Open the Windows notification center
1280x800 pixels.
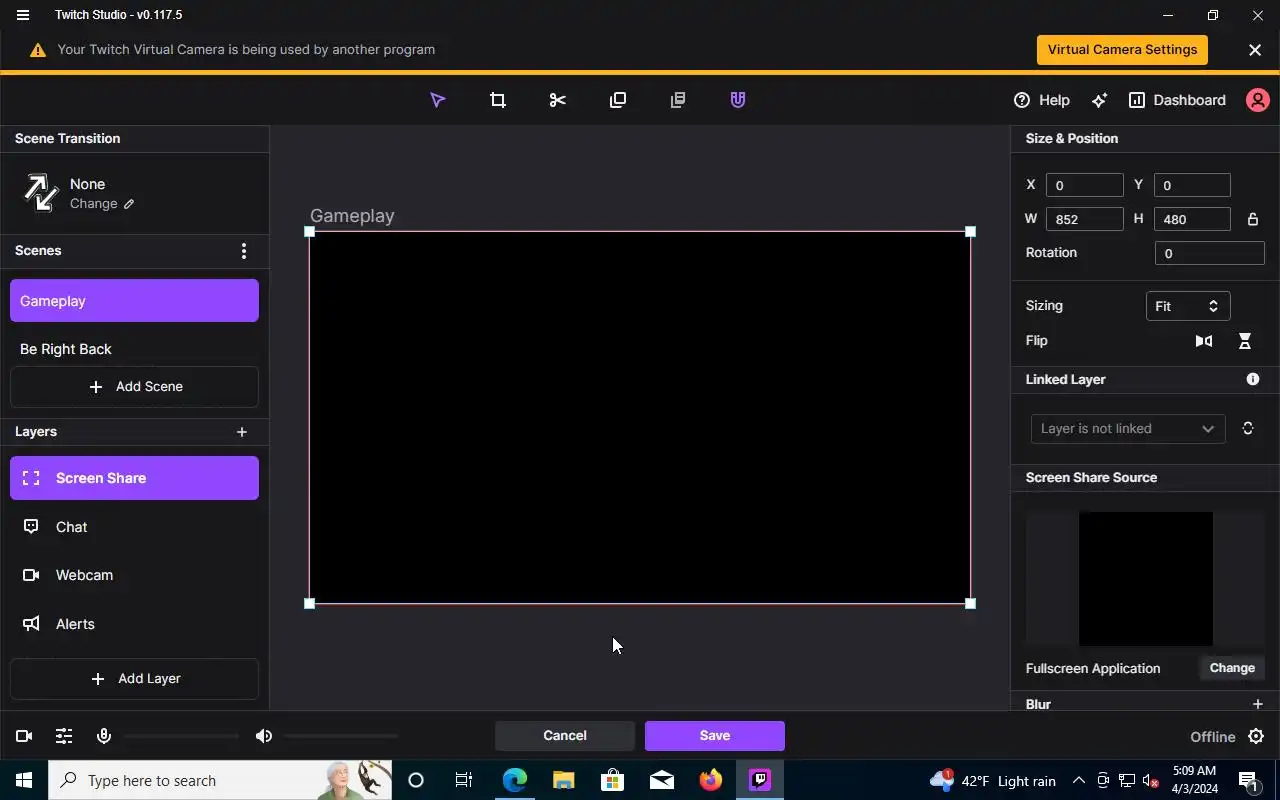coord(1248,780)
